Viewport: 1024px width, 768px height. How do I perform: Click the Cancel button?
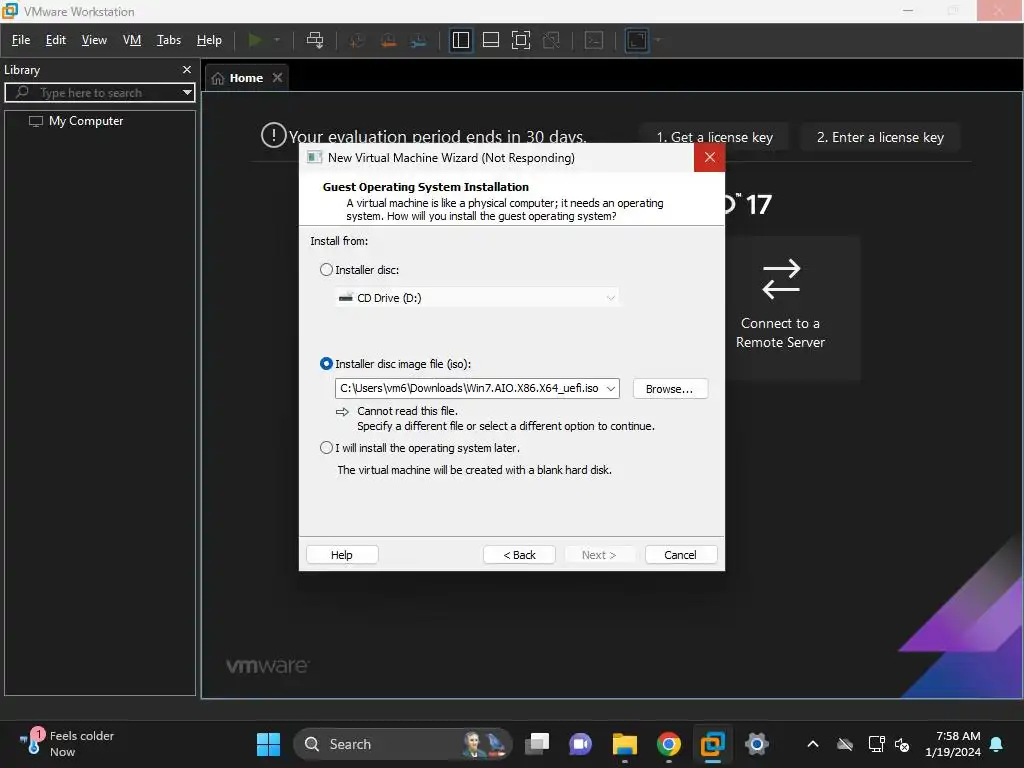click(680, 554)
